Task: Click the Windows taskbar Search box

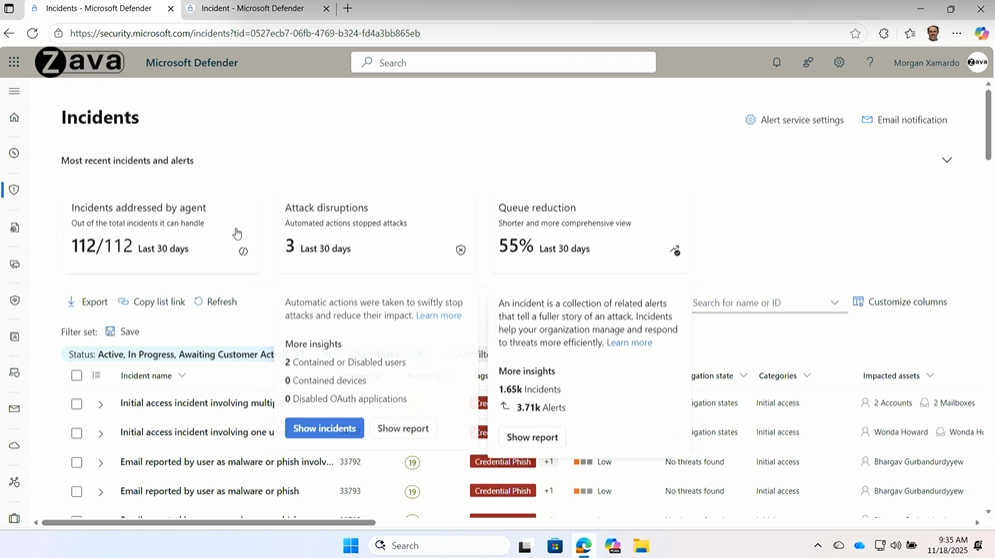Action: point(439,545)
